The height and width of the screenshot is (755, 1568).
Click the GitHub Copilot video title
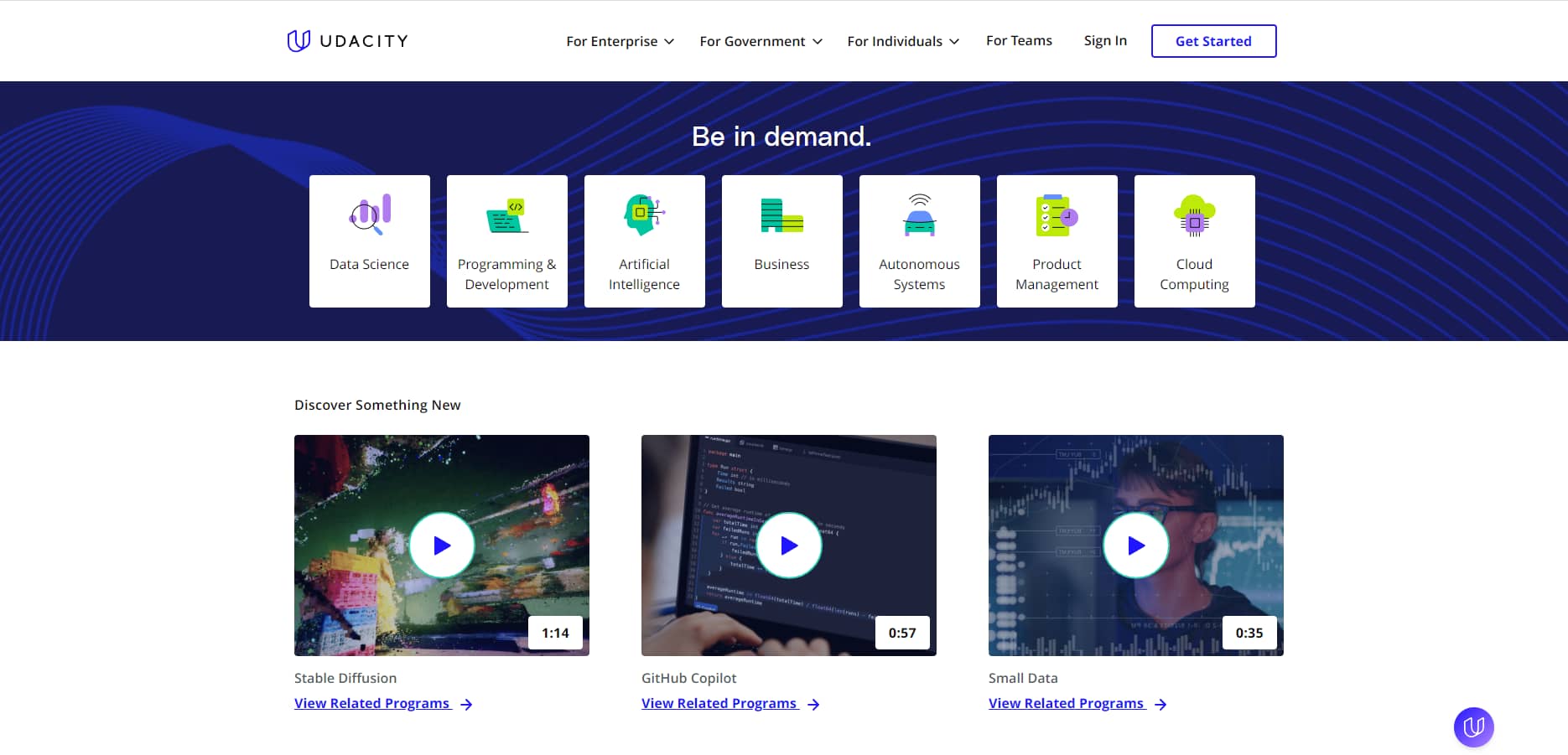click(689, 678)
